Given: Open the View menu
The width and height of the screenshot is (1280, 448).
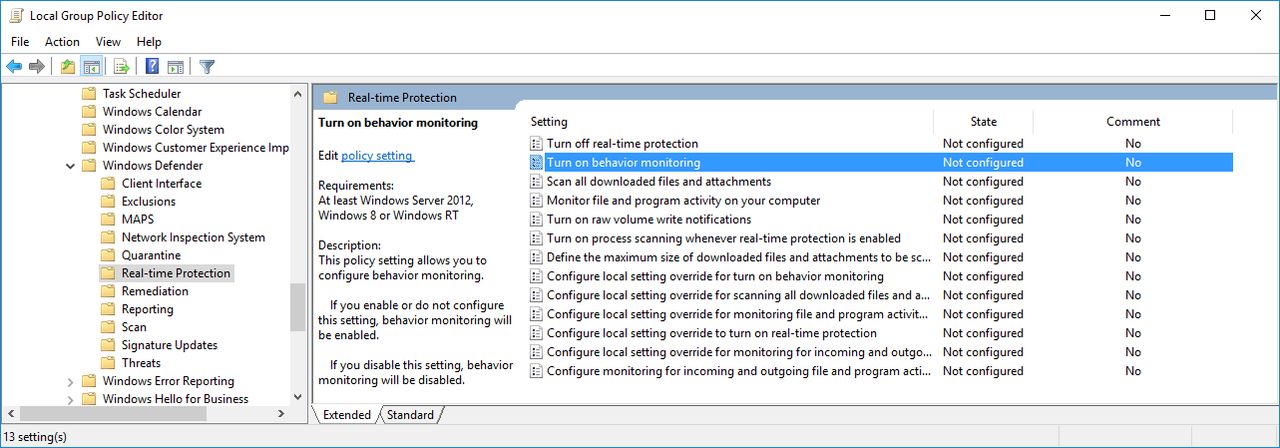Looking at the screenshot, I should coord(108,42).
